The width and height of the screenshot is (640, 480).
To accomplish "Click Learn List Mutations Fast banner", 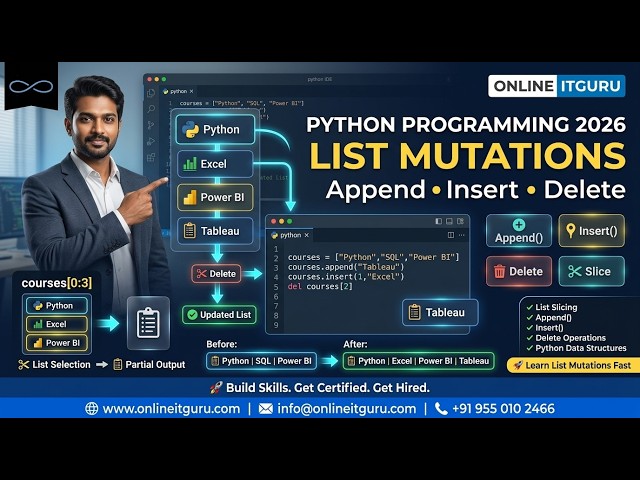I will 573,365.
